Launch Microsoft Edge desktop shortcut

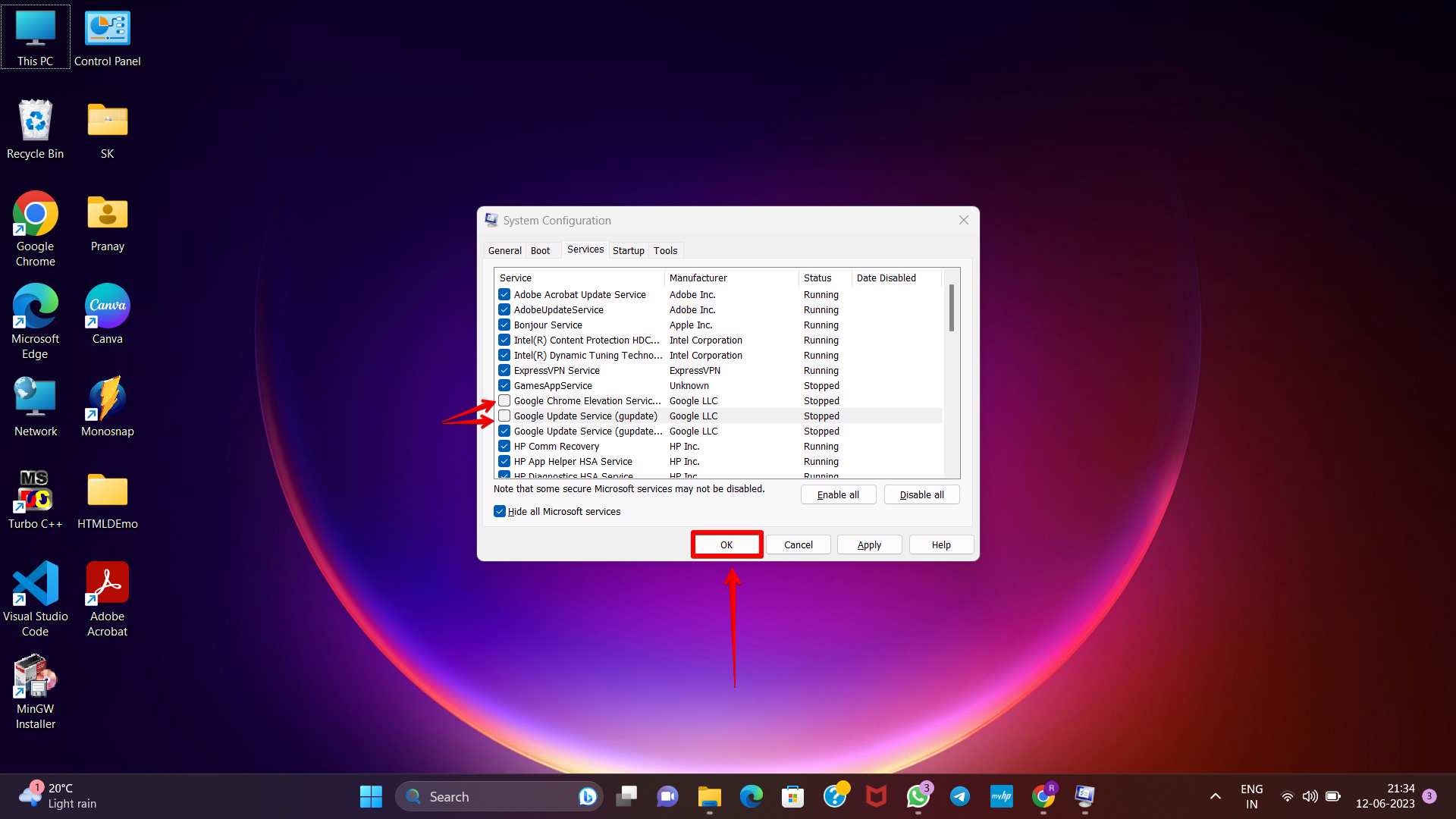point(36,322)
